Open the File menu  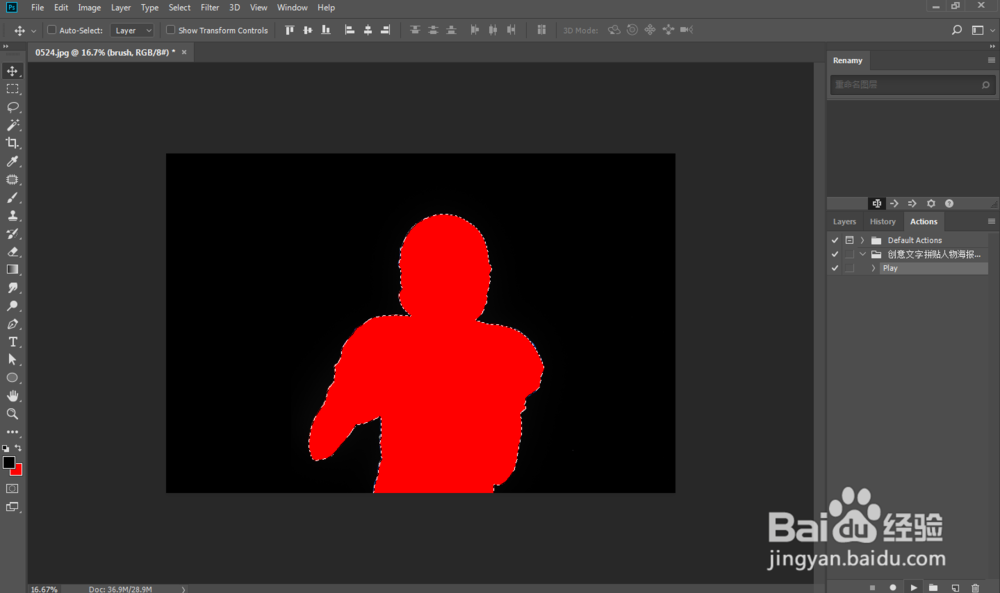38,8
